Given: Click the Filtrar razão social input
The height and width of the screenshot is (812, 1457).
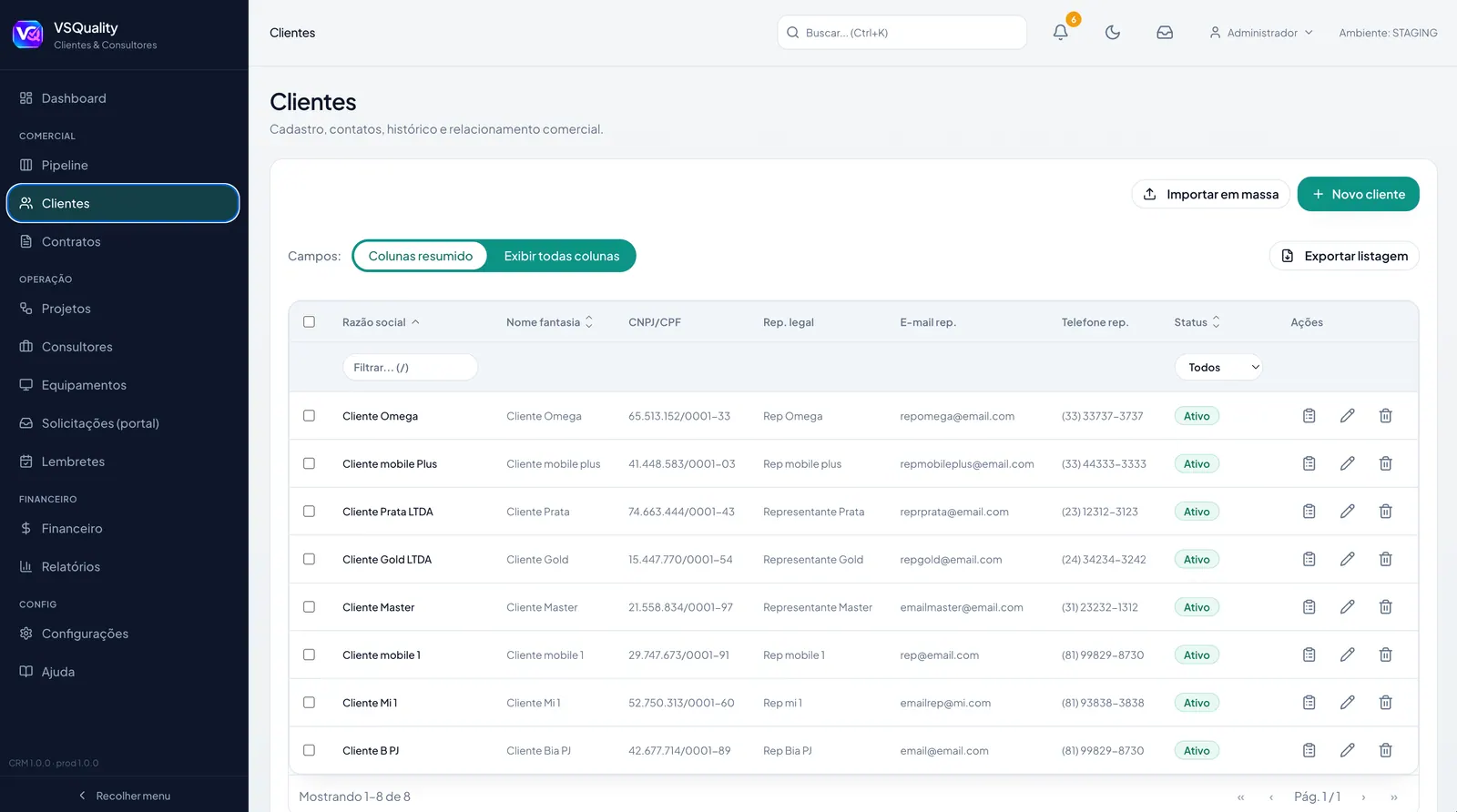Looking at the screenshot, I should (x=410, y=367).
